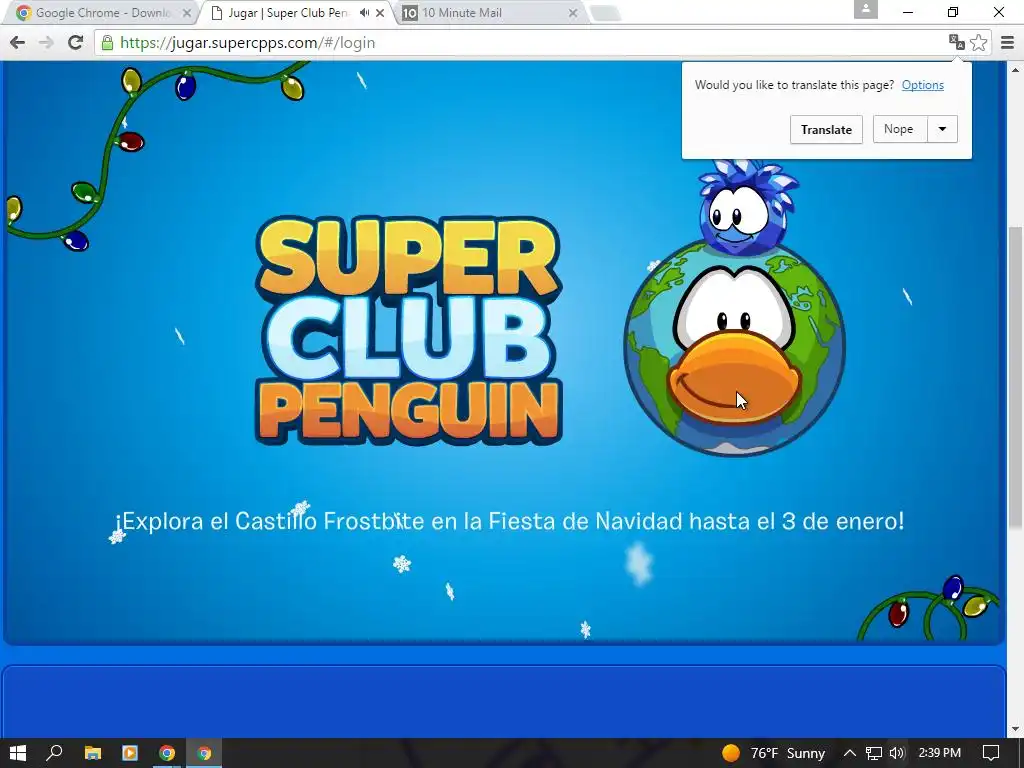Image resolution: width=1024 pixels, height=768 pixels.
Task: Click the Nope button
Action: [899, 129]
